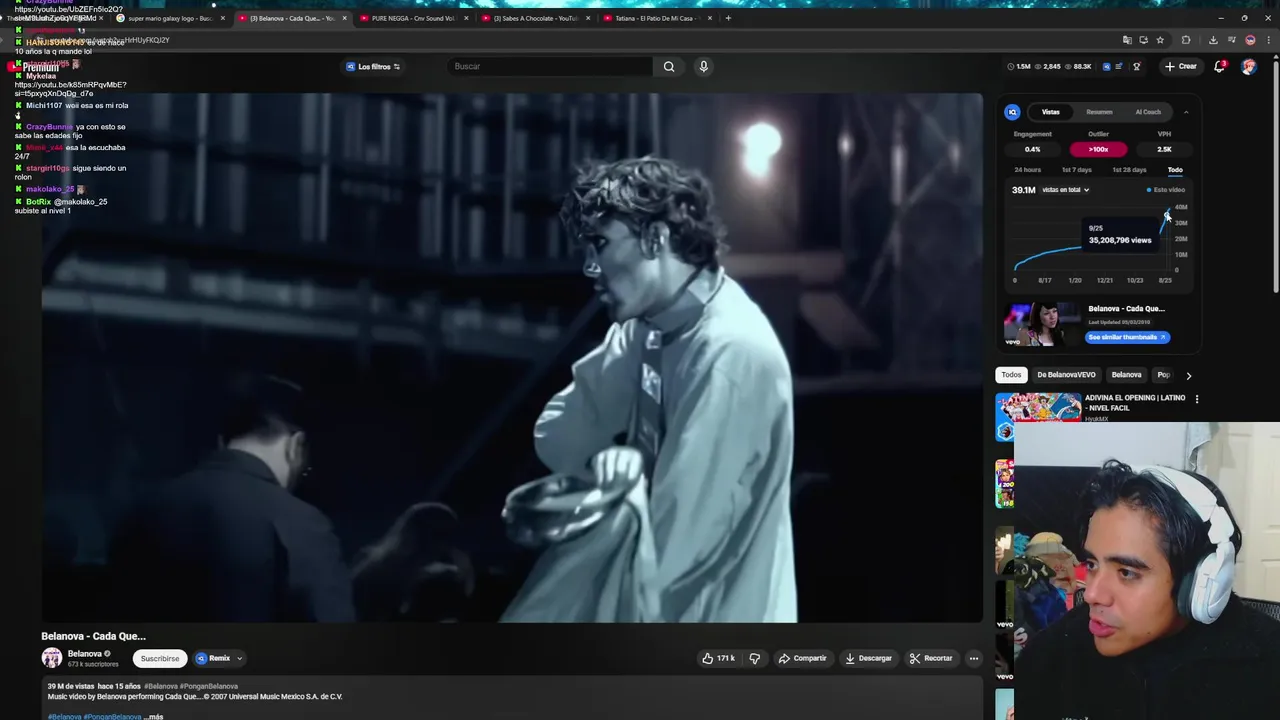Bookmark this page with the star icon
Viewport: 1280px width, 720px height.
[1160, 40]
